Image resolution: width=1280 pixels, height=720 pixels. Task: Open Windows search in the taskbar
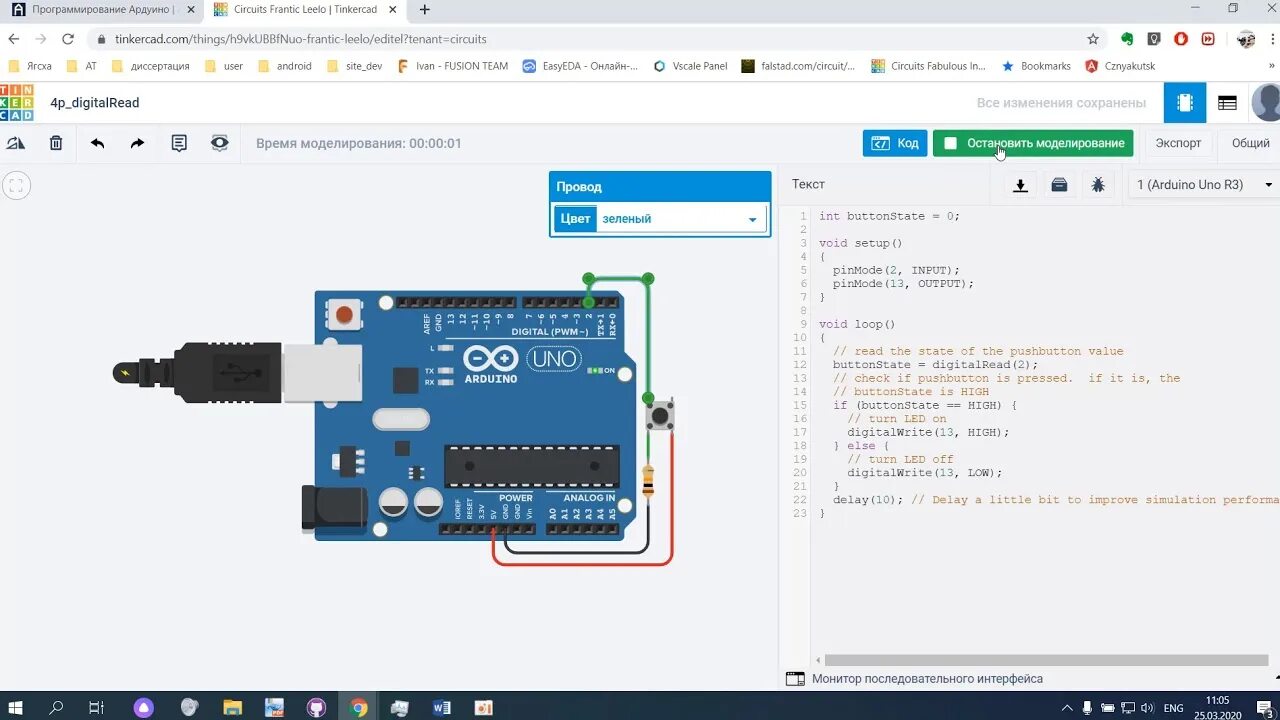coord(56,707)
